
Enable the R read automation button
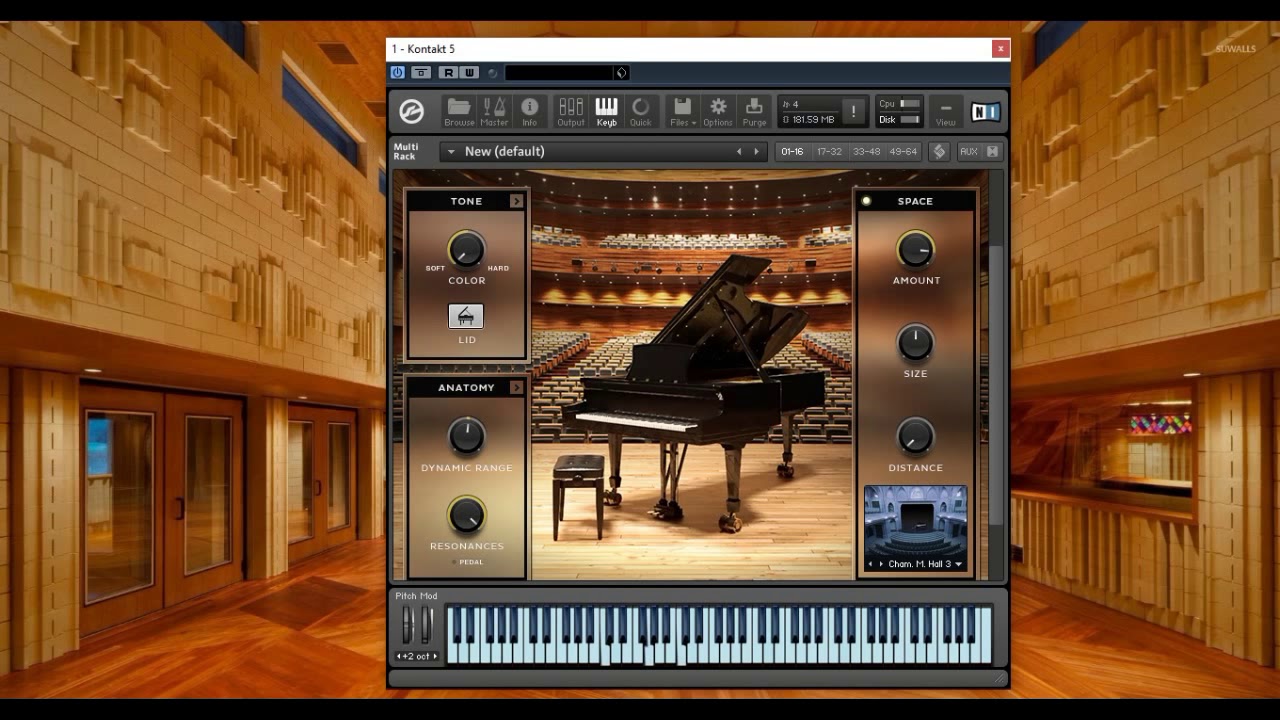click(448, 73)
